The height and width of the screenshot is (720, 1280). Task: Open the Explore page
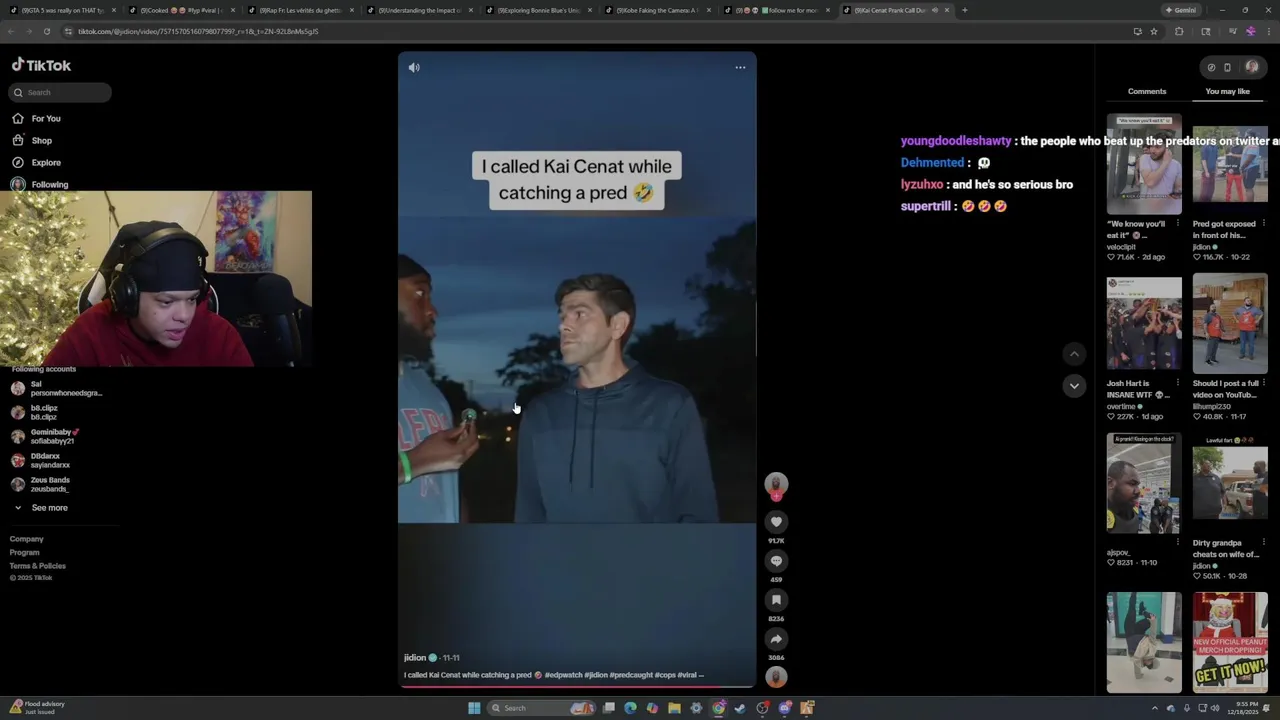pos(37,162)
